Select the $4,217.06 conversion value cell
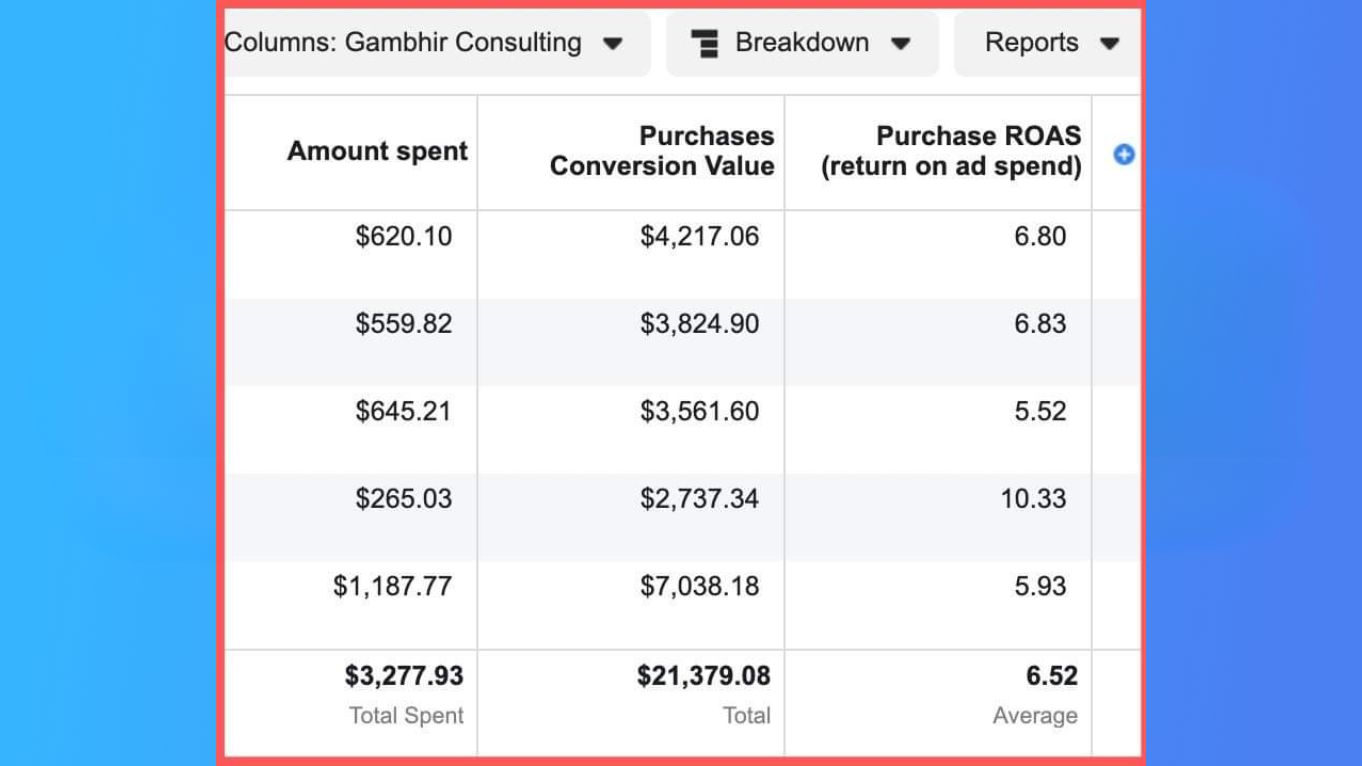This screenshot has height=766, width=1362. click(x=699, y=236)
